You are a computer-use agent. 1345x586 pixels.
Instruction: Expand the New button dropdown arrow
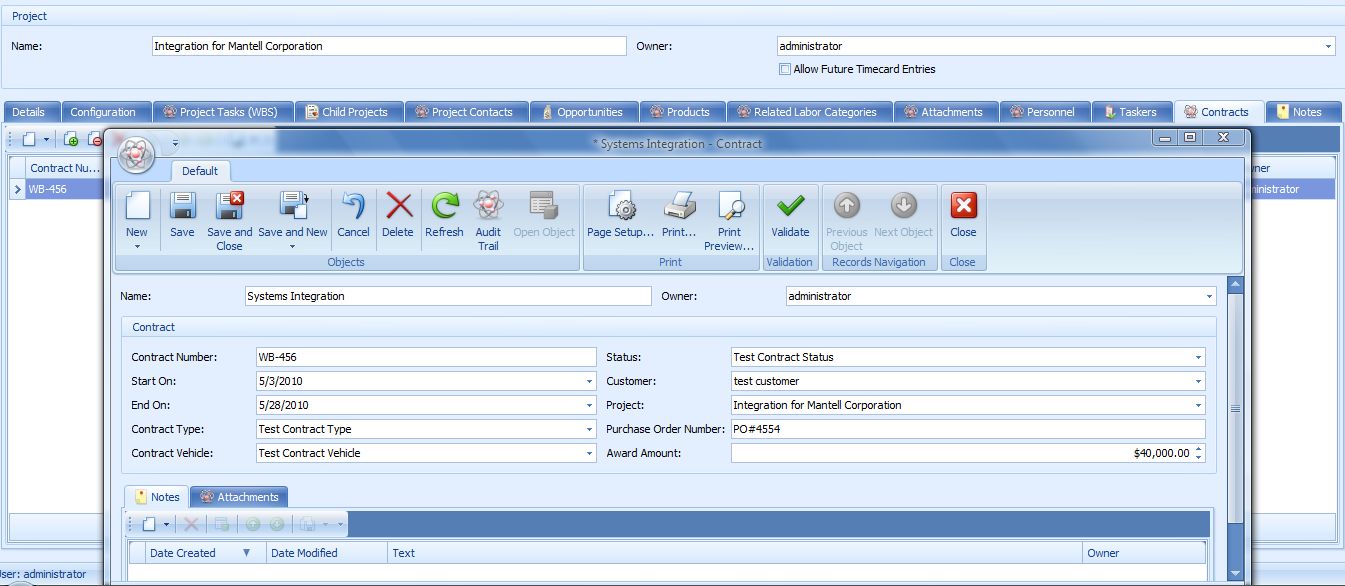tap(137, 246)
